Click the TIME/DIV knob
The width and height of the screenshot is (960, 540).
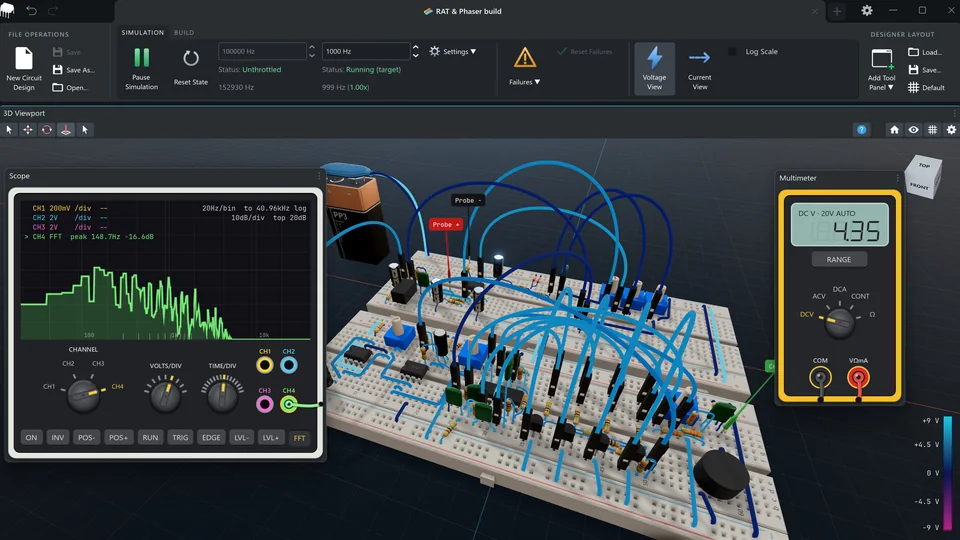point(222,396)
